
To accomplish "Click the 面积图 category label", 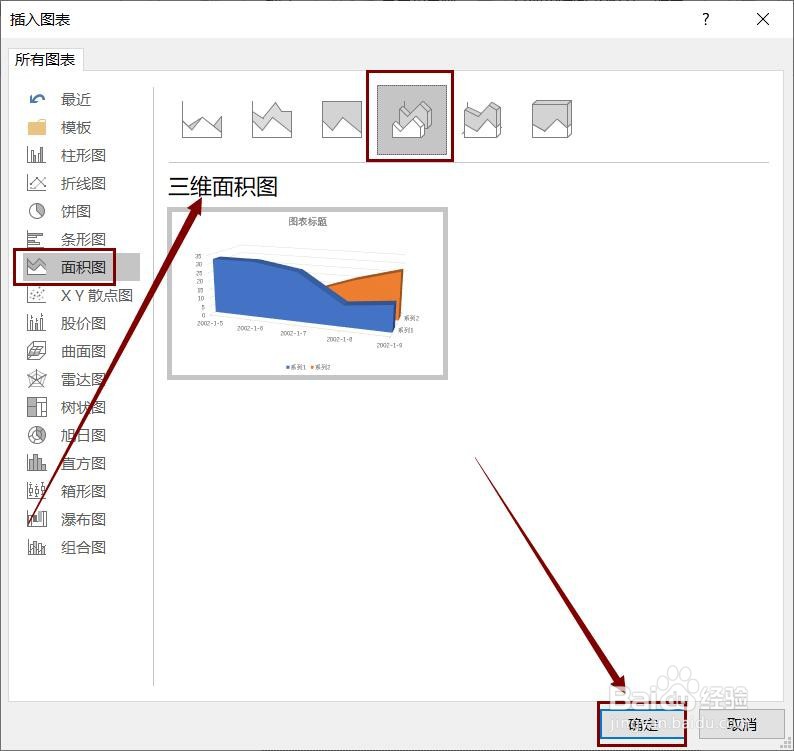I will tap(83, 267).
